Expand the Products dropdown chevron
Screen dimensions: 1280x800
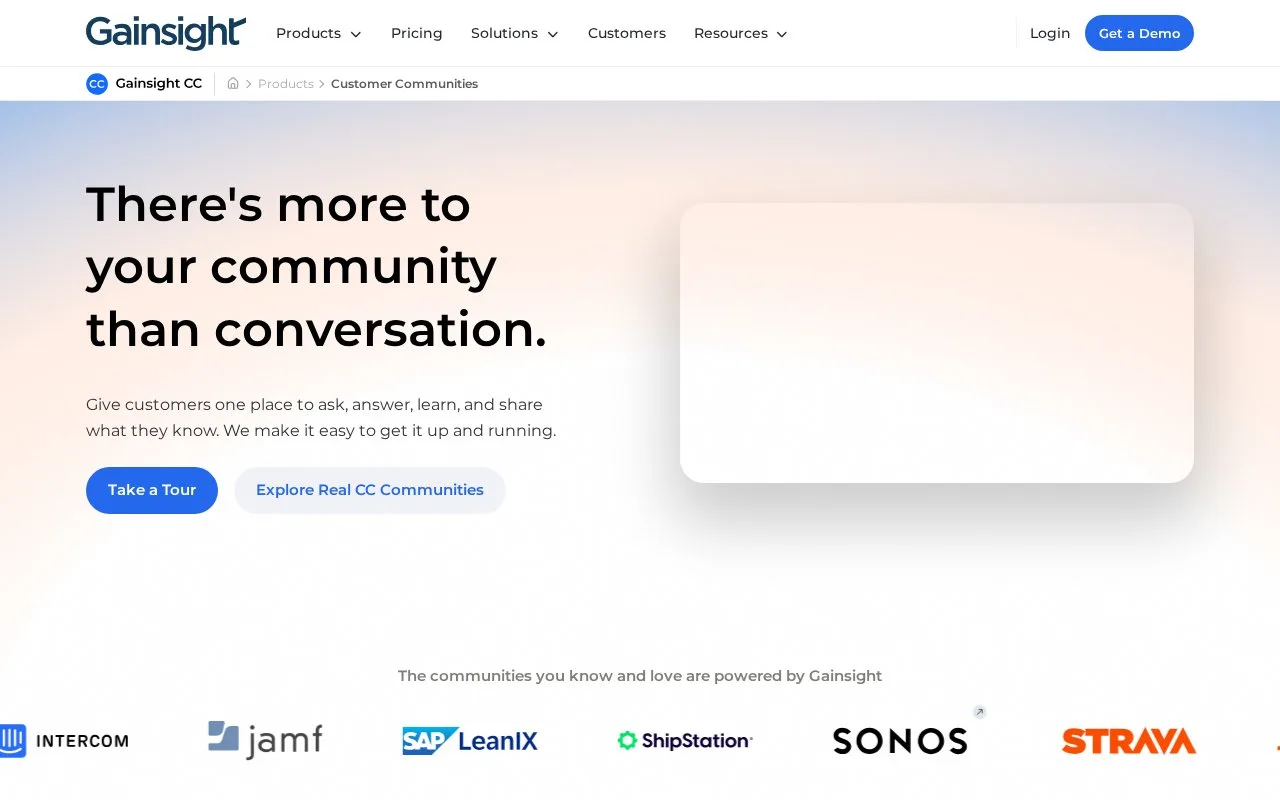(356, 34)
